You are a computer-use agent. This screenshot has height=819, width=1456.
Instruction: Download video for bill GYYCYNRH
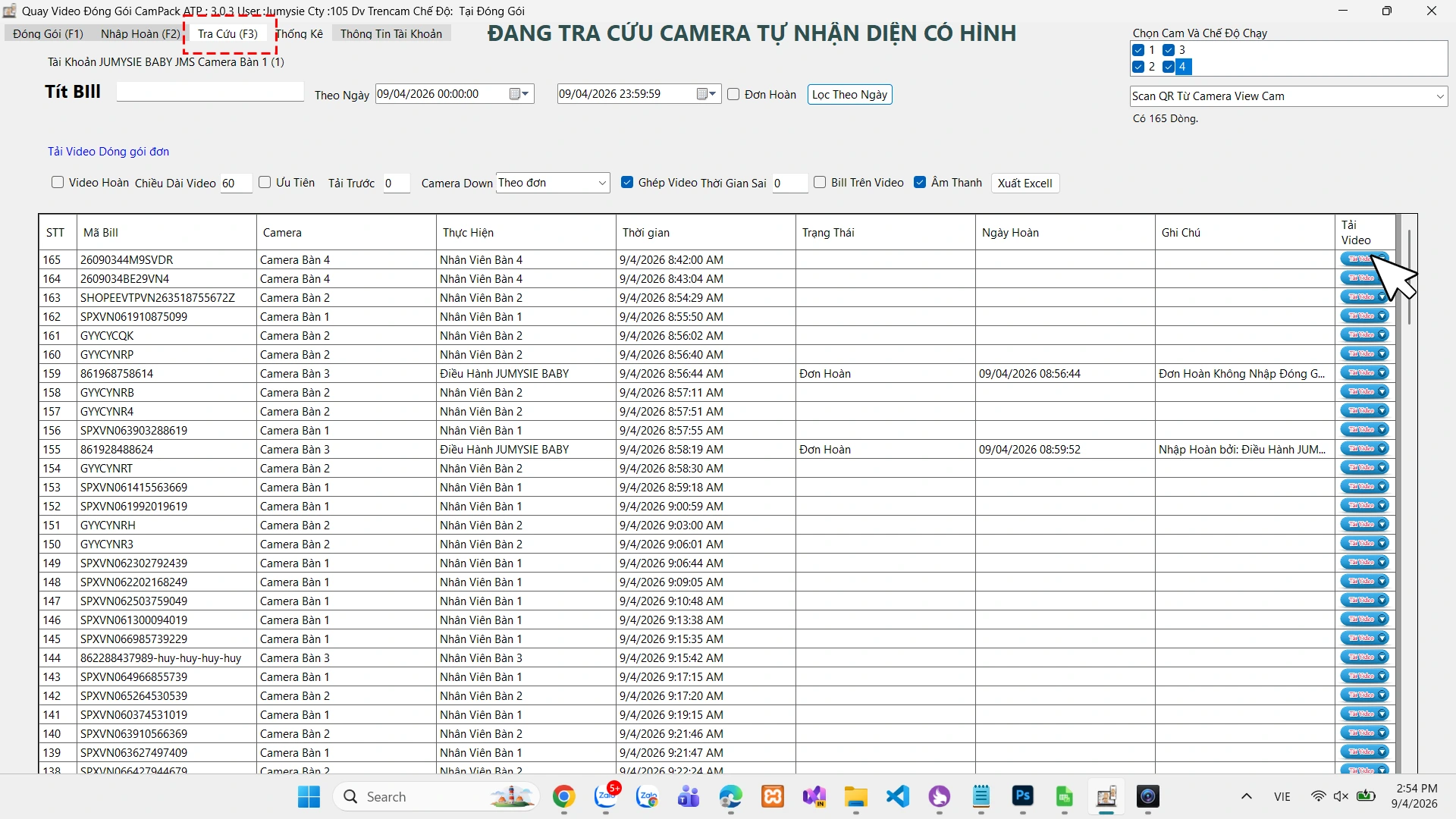[x=1364, y=525]
